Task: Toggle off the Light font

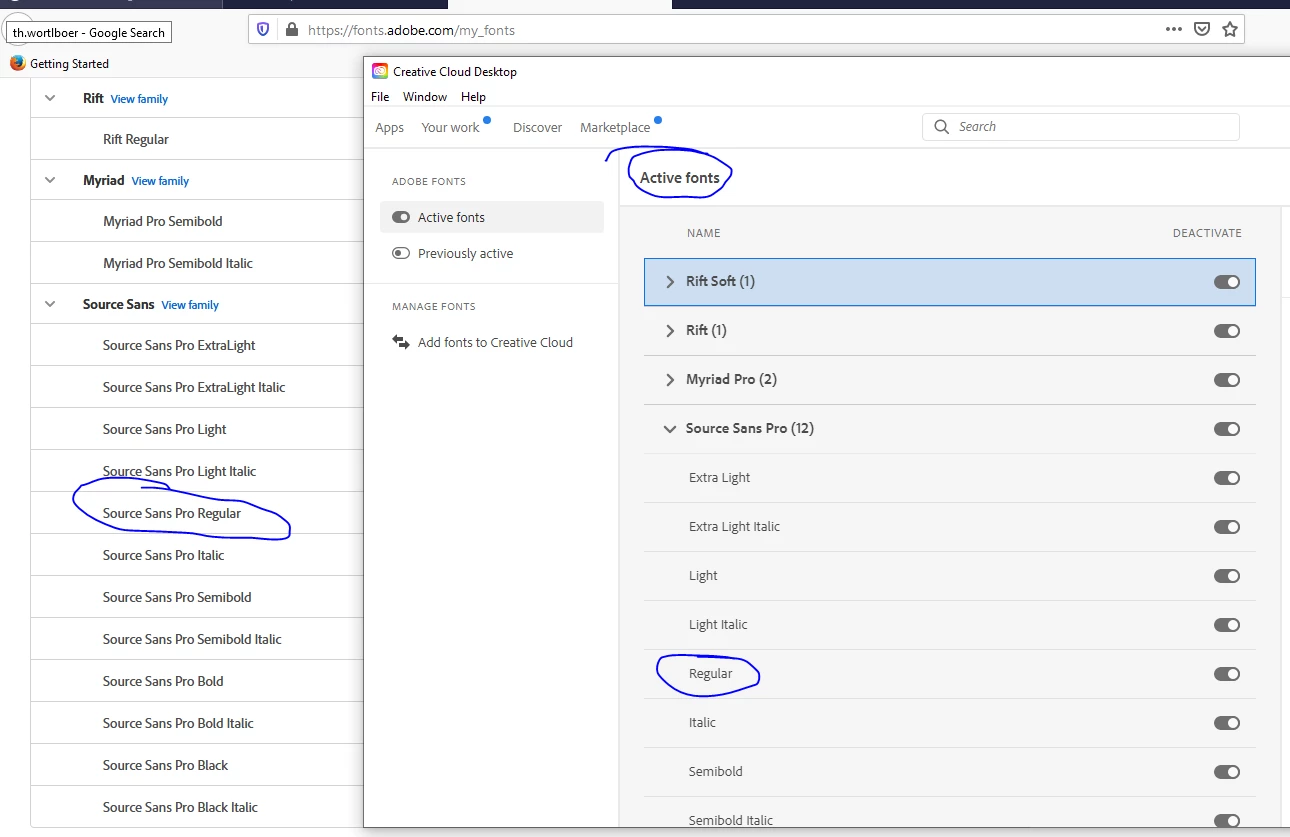Action: click(x=1227, y=576)
